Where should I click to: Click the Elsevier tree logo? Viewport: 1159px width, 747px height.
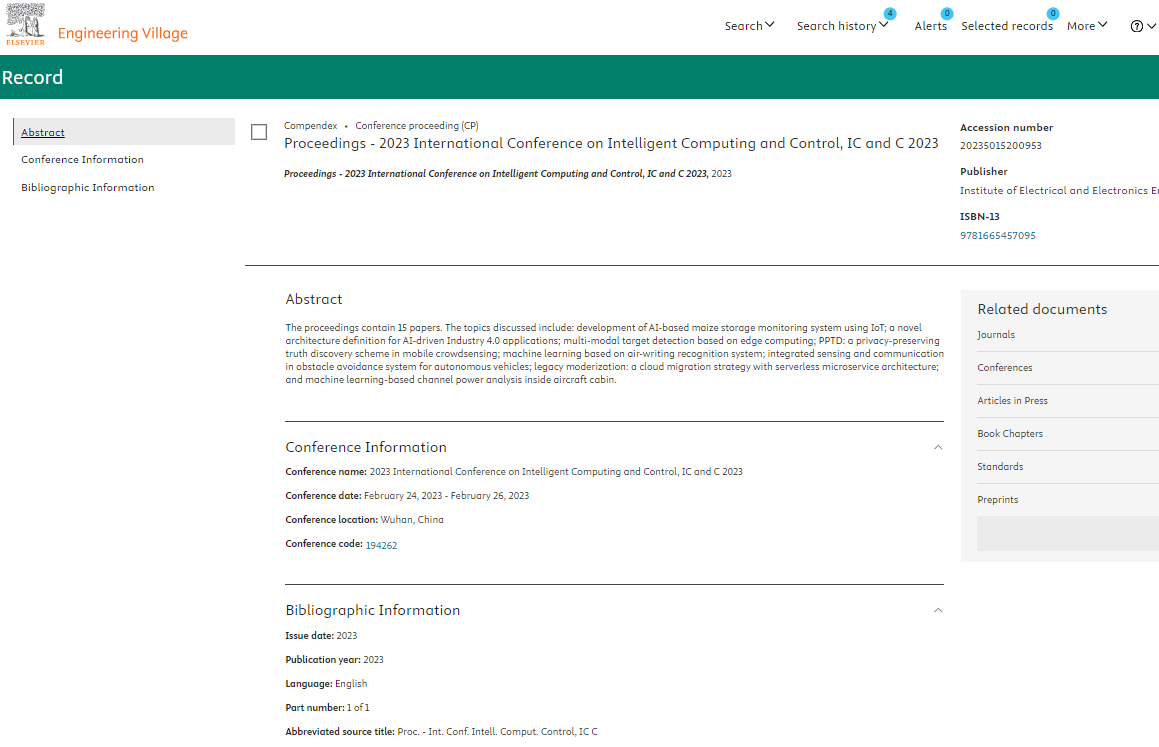(25, 24)
